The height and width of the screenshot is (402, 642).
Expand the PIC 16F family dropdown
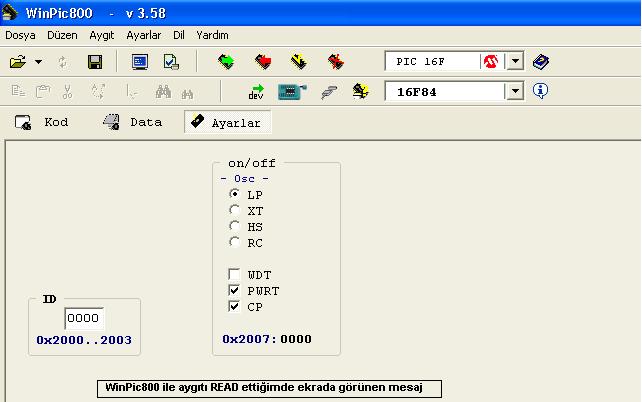click(x=515, y=62)
